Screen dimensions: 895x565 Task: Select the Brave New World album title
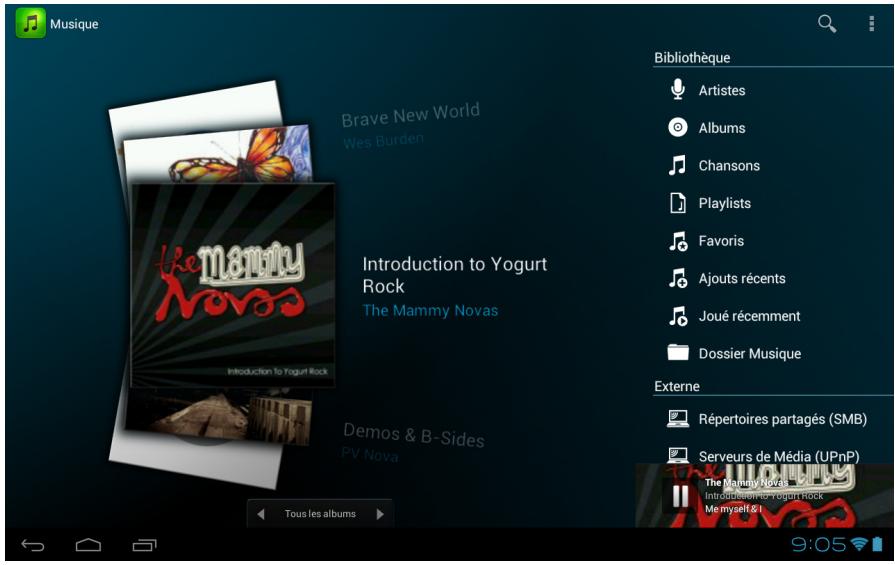pos(410,114)
